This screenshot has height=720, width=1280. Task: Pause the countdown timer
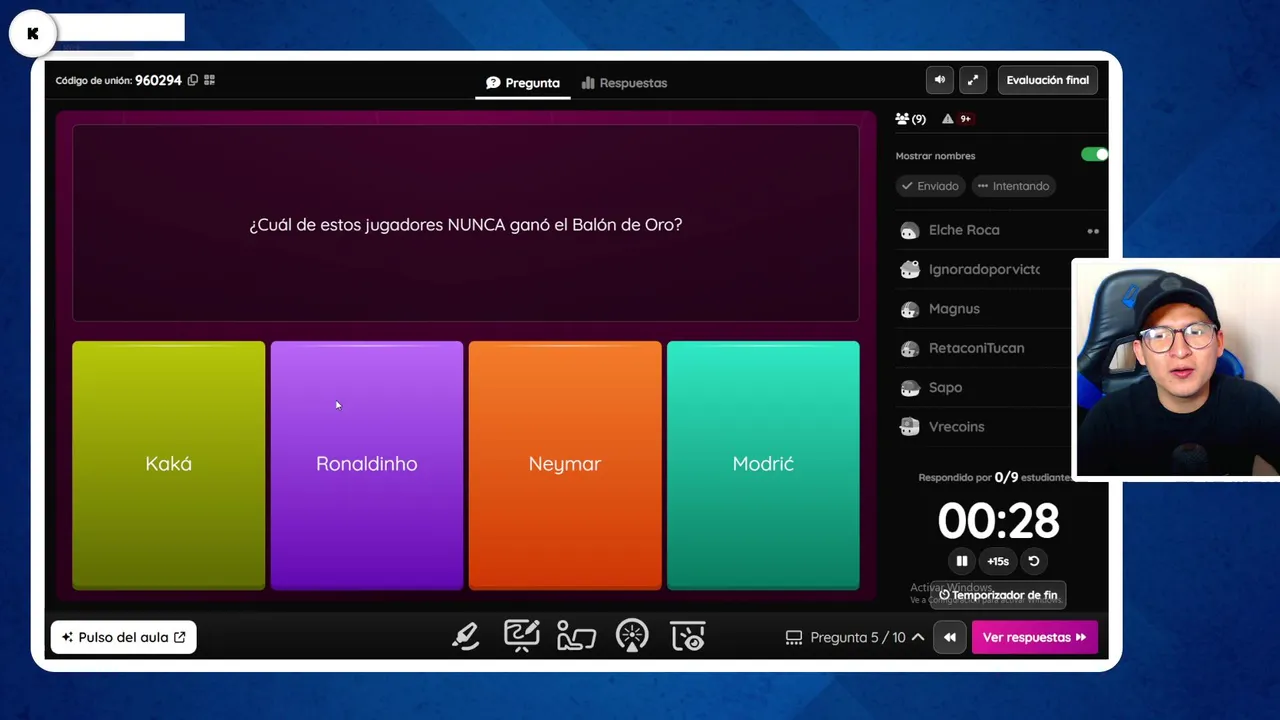coord(962,561)
